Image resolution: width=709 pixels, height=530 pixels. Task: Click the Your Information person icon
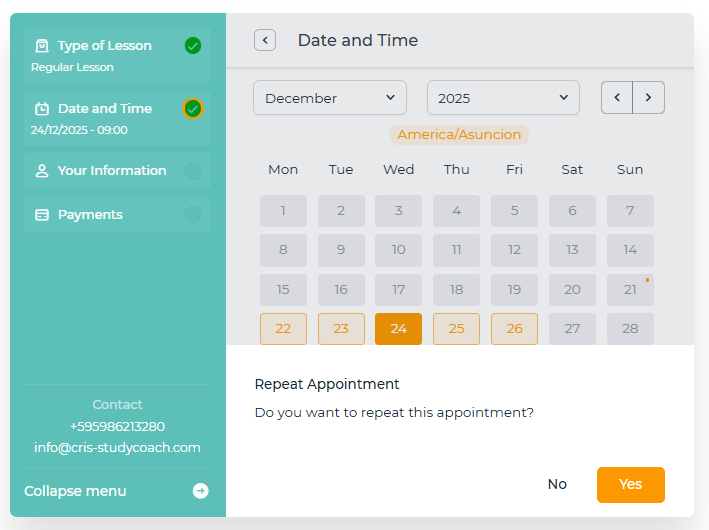[42, 171]
